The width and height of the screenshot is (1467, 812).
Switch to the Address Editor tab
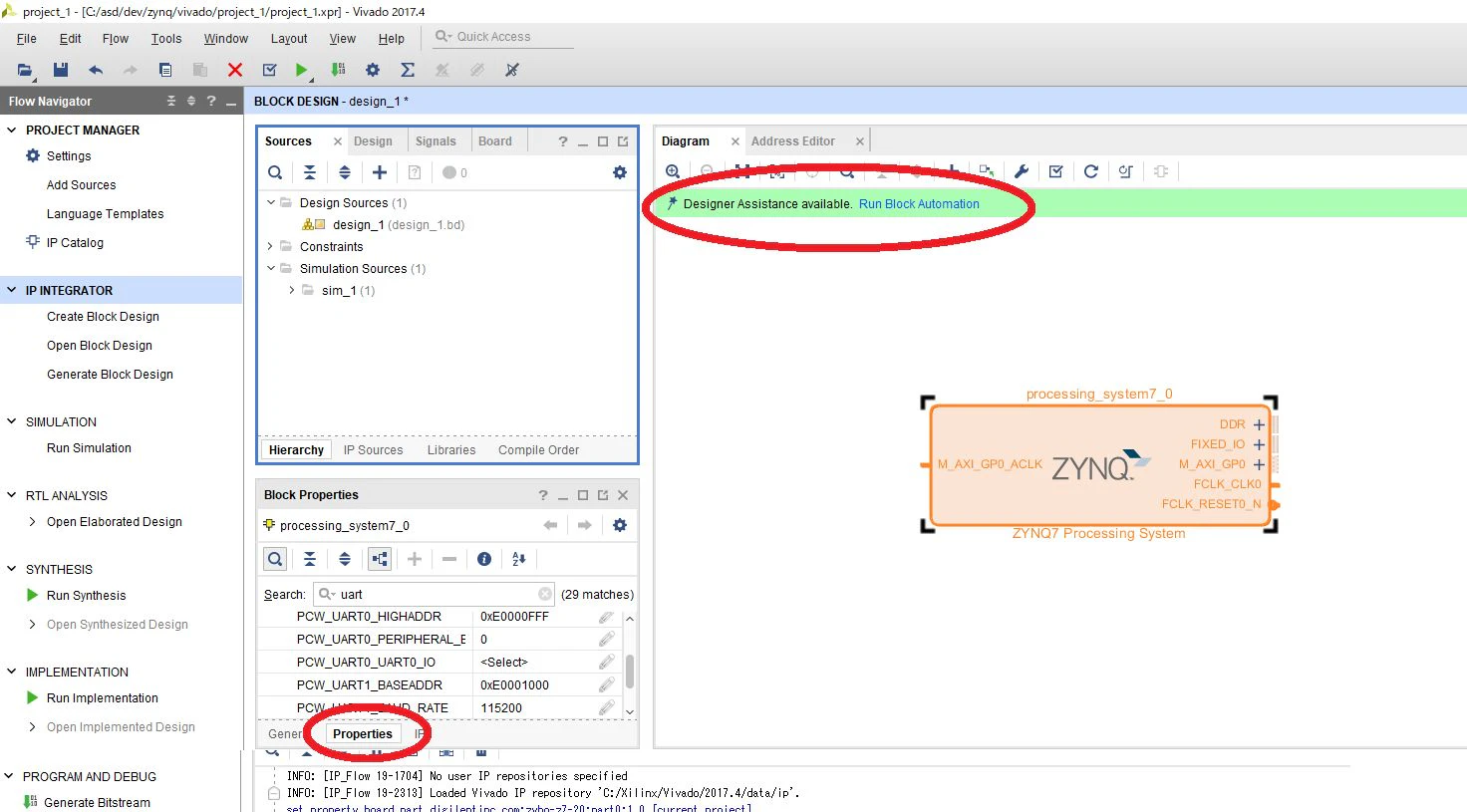coord(793,141)
